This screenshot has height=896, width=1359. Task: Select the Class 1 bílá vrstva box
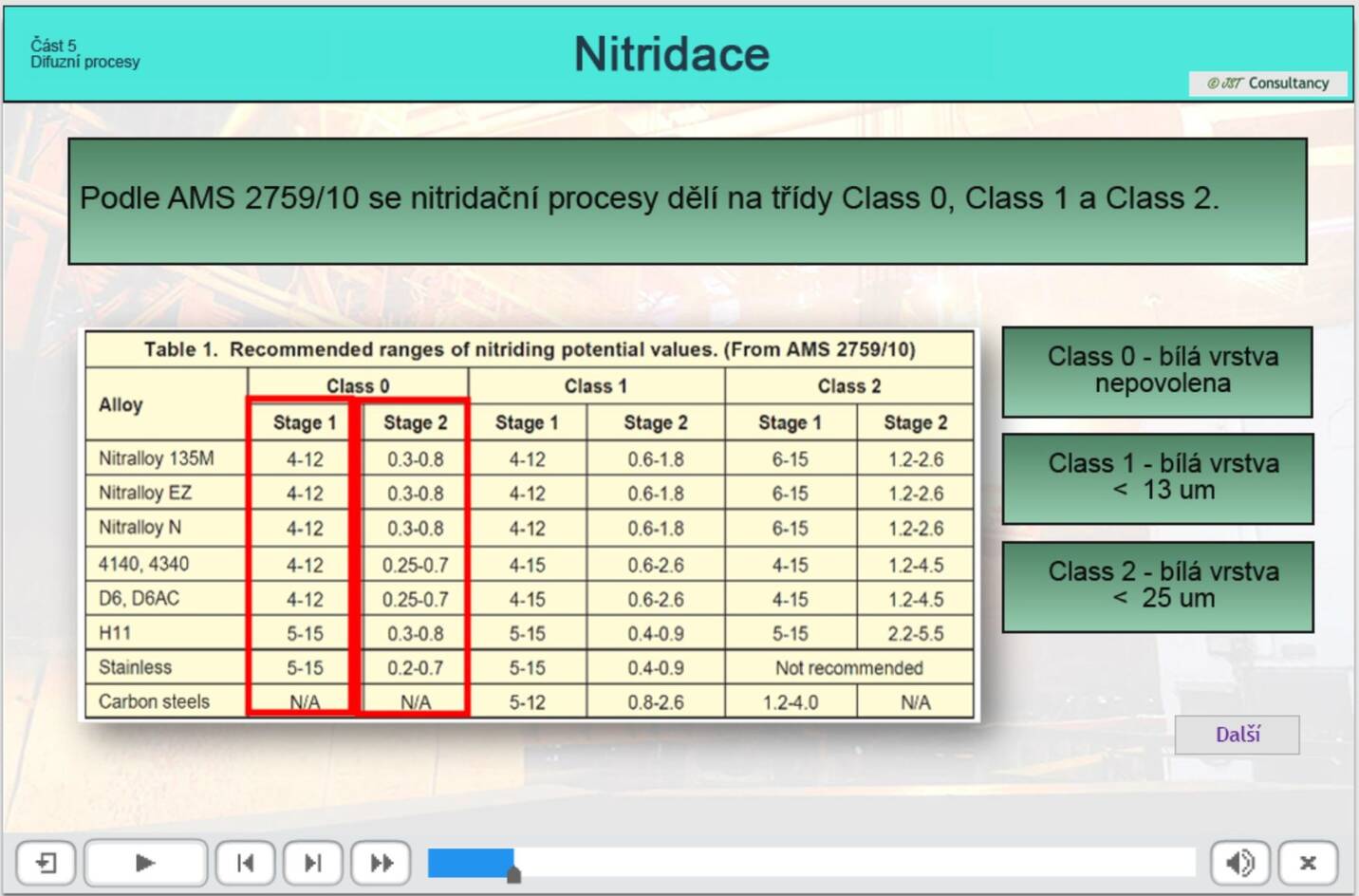[1157, 477]
